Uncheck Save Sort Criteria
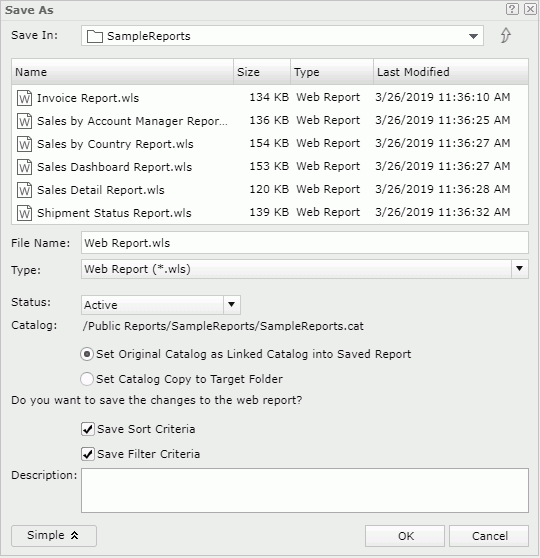 click(88, 429)
